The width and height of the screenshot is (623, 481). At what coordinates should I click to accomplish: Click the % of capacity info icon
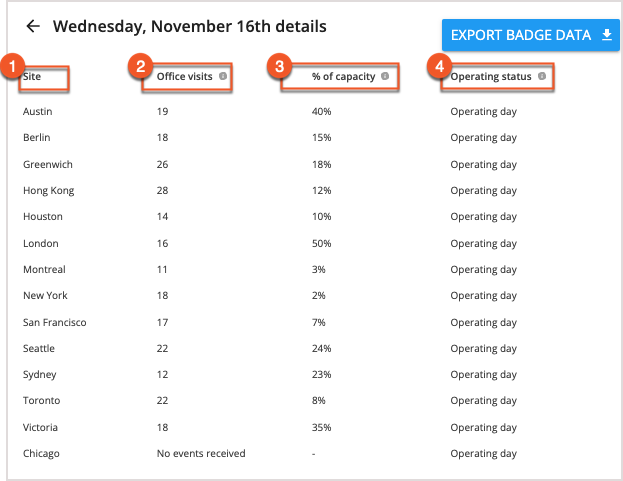tap(384, 76)
